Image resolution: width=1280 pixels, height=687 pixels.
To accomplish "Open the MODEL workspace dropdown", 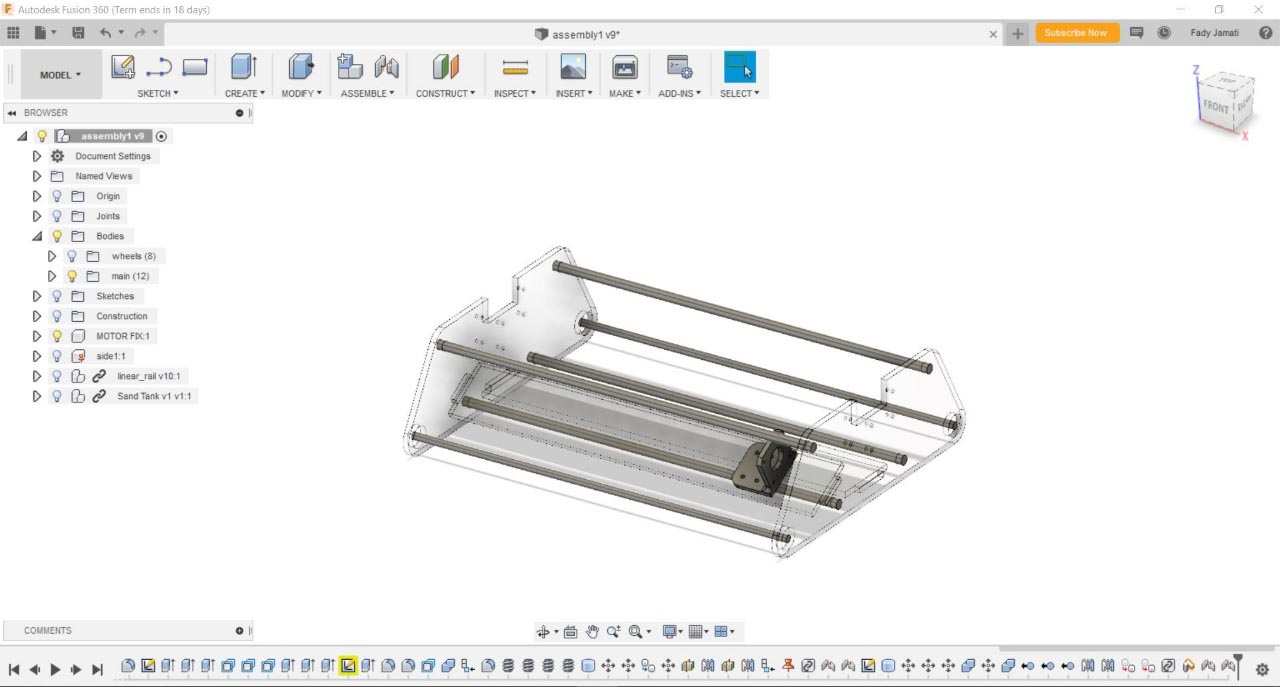I will point(61,75).
